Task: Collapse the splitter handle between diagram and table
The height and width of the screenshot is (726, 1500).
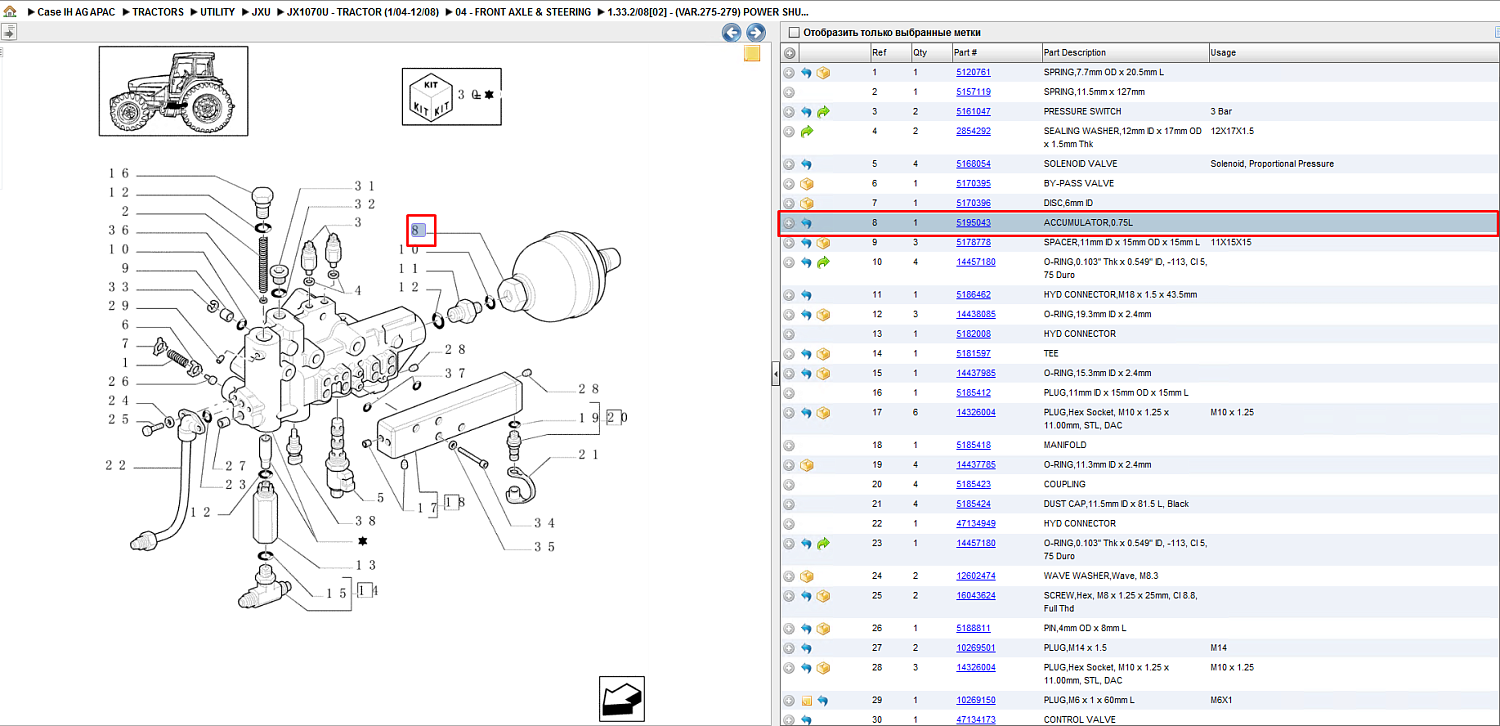Action: click(x=774, y=374)
